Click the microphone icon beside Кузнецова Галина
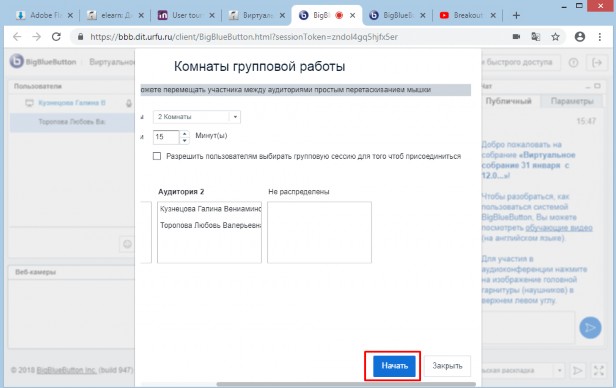 (128, 103)
